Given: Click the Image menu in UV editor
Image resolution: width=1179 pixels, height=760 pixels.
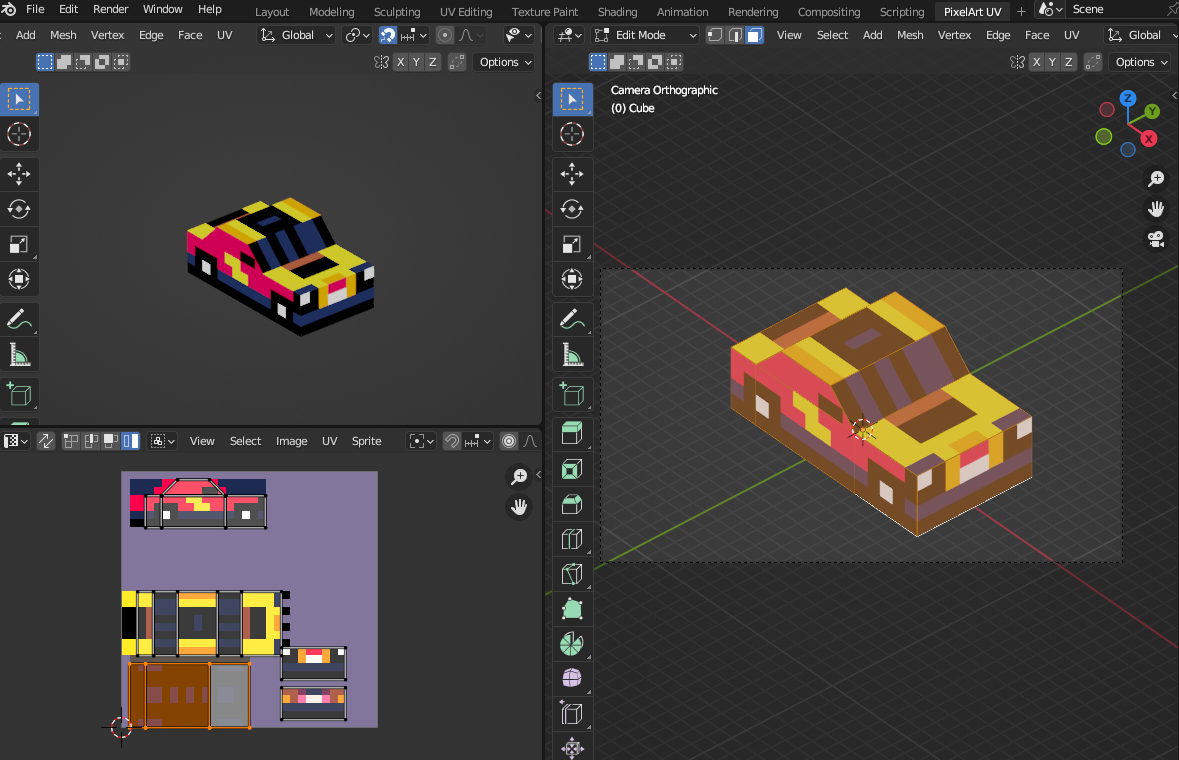Looking at the screenshot, I should [x=291, y=441].
